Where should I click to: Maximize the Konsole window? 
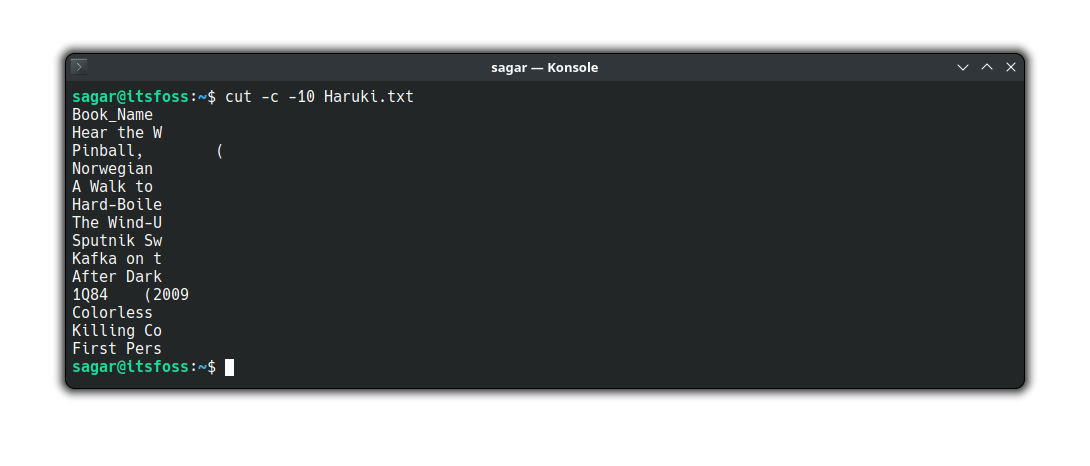(987, 67)
